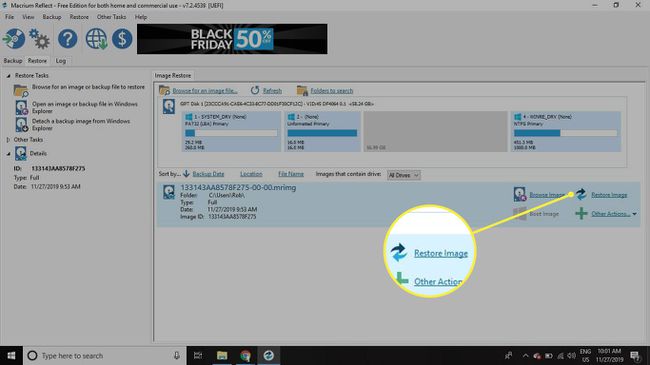
Task: Open File Explorer from the taskbar
Action: (x=222, y=355)
